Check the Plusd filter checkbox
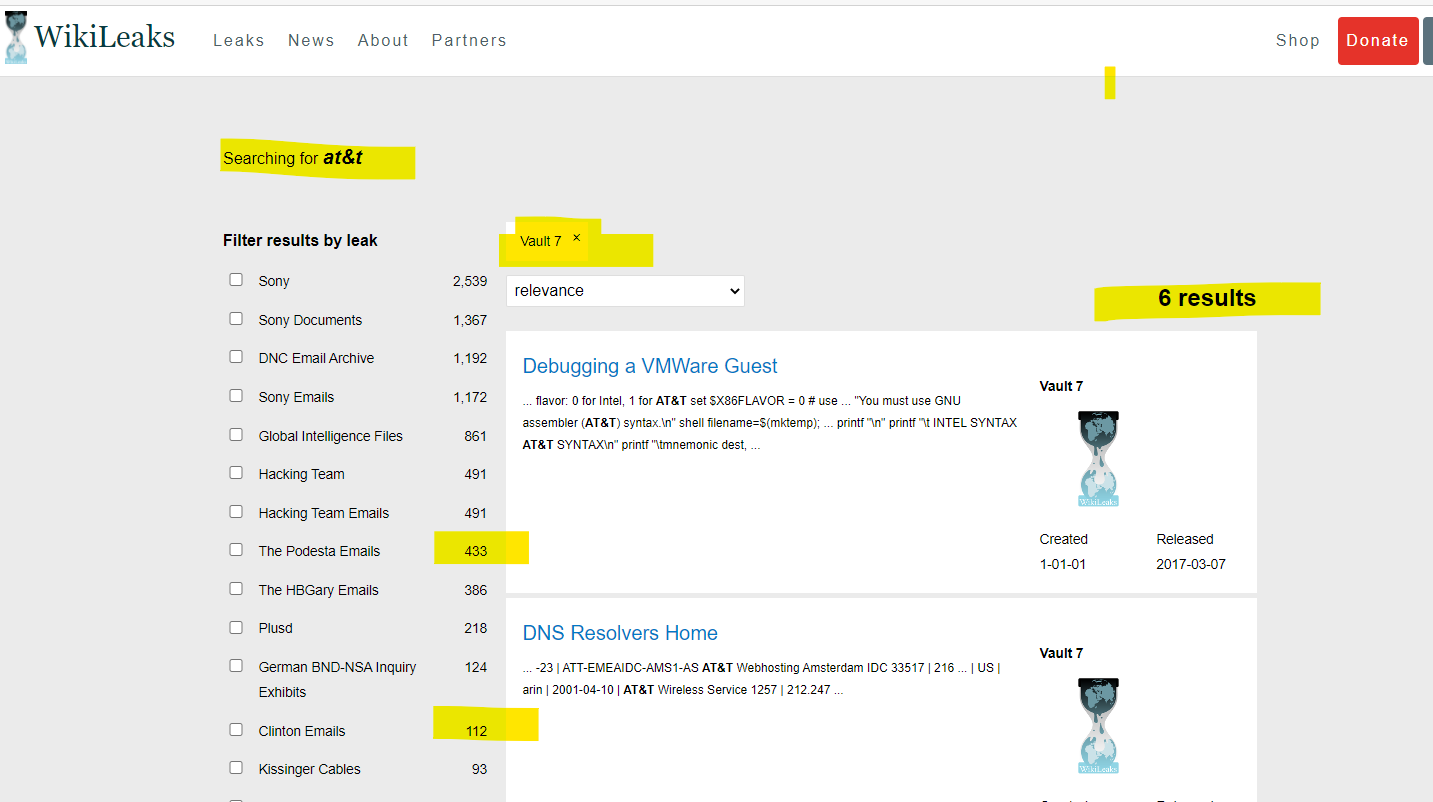The image size is (1433, 802). point(236,628)
